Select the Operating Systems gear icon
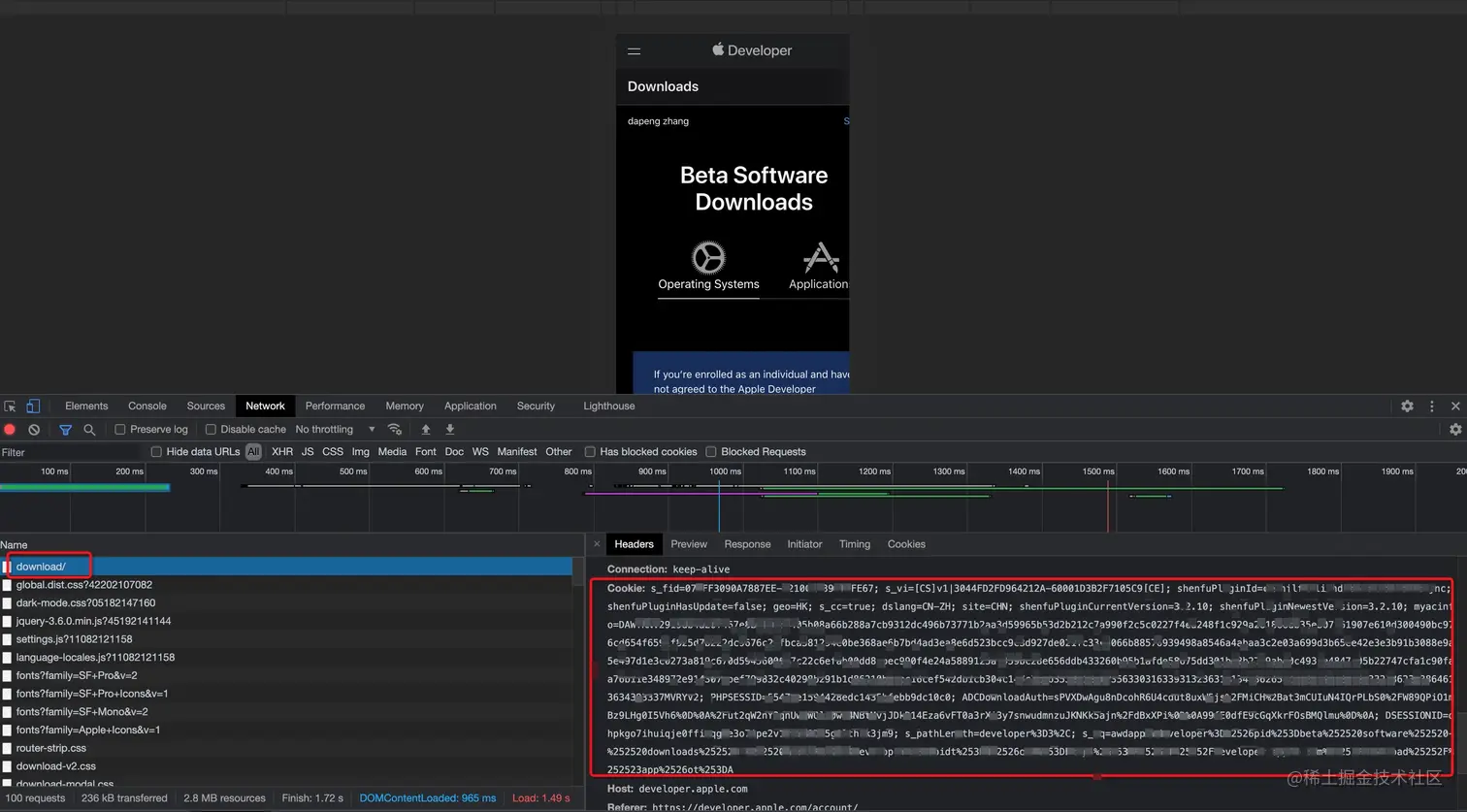 [x=708, y=258]
